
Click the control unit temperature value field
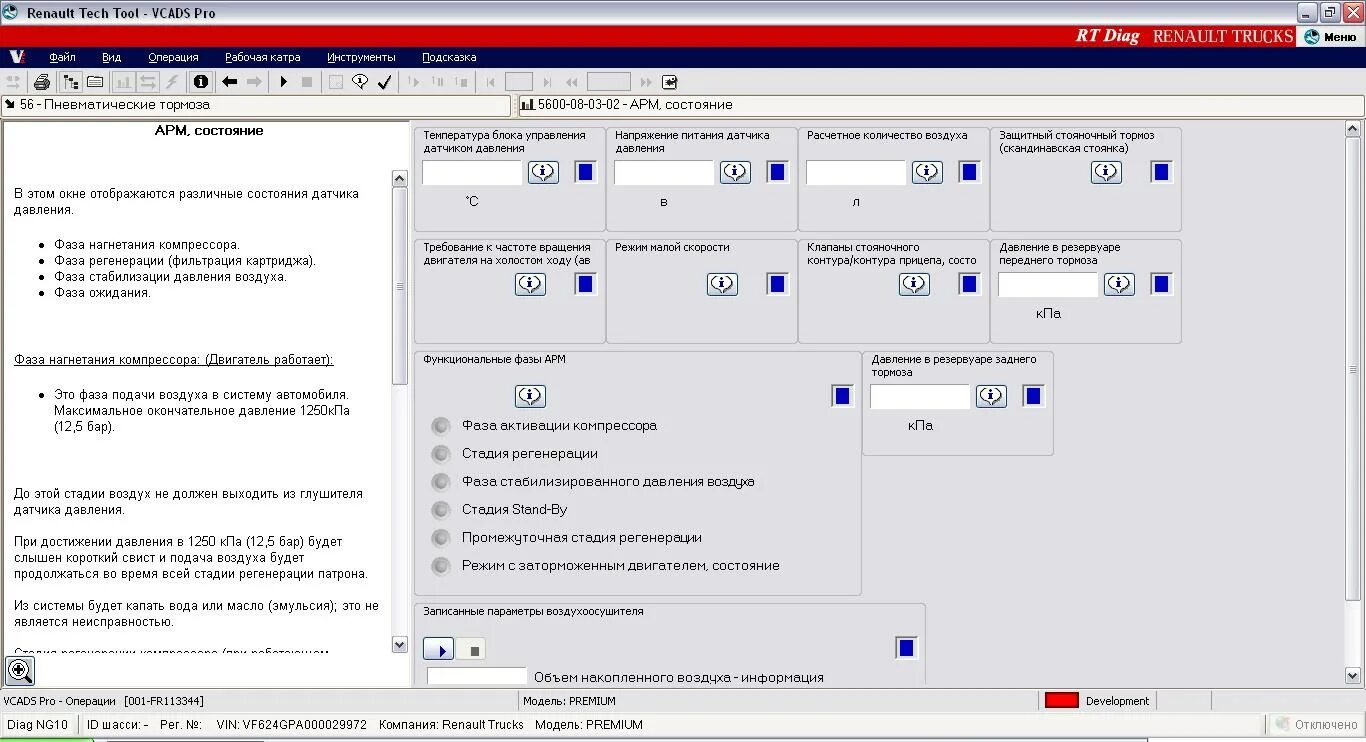472,173
